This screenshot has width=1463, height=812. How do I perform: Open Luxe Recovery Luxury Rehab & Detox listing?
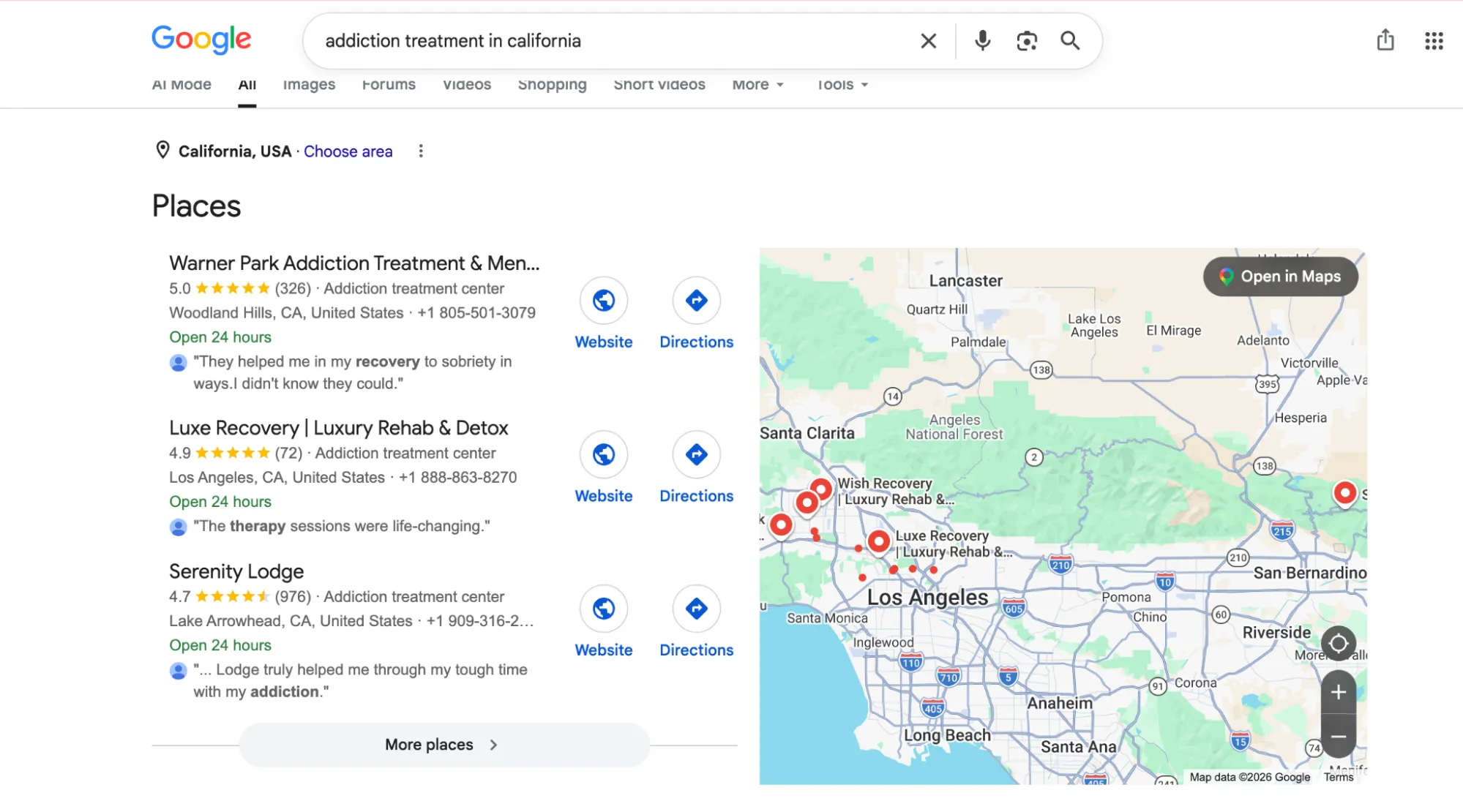pyautogui.click(x=338, y=428)
